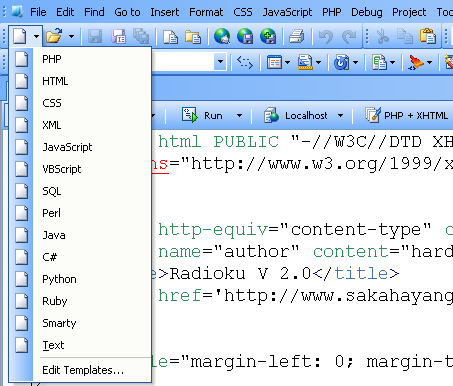Click the blue refresh circle icon
The width and height of the screenshot is (453, 386).
[342, 62]
